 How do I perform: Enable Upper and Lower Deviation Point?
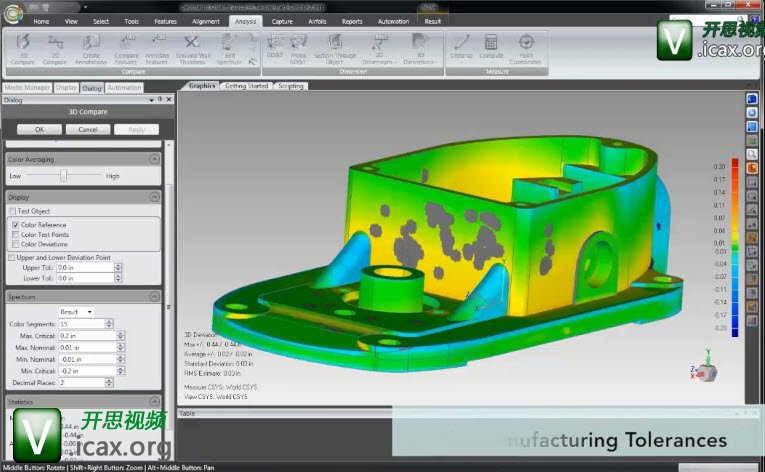coord(12,257)
